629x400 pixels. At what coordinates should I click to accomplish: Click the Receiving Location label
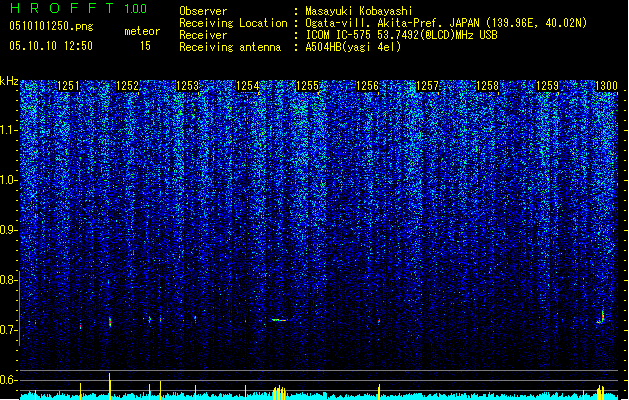click(233, 23)
